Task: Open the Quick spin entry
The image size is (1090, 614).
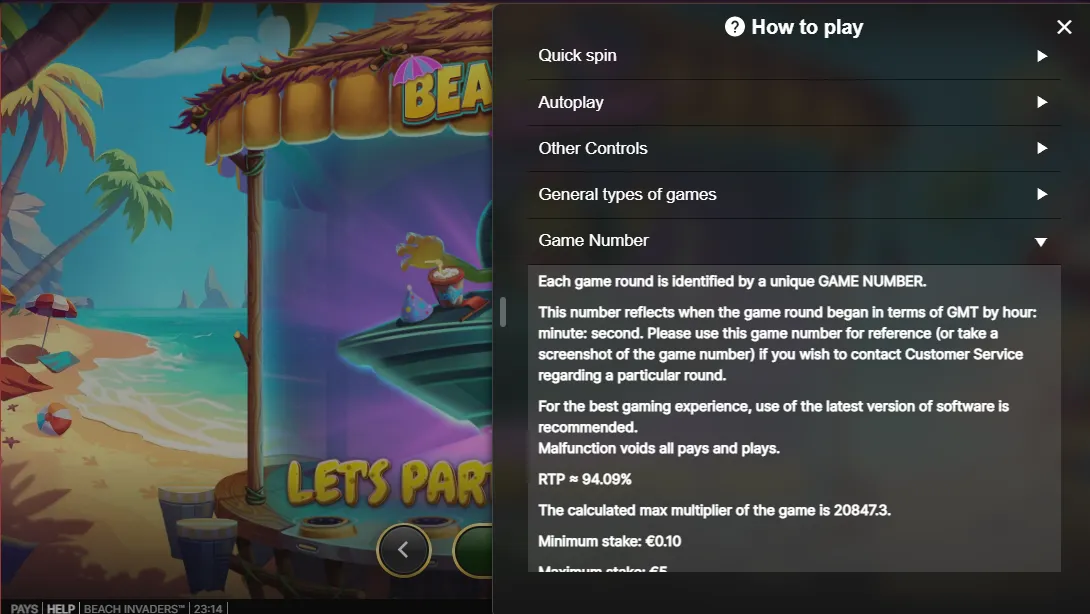Action: tap(794, 56)
